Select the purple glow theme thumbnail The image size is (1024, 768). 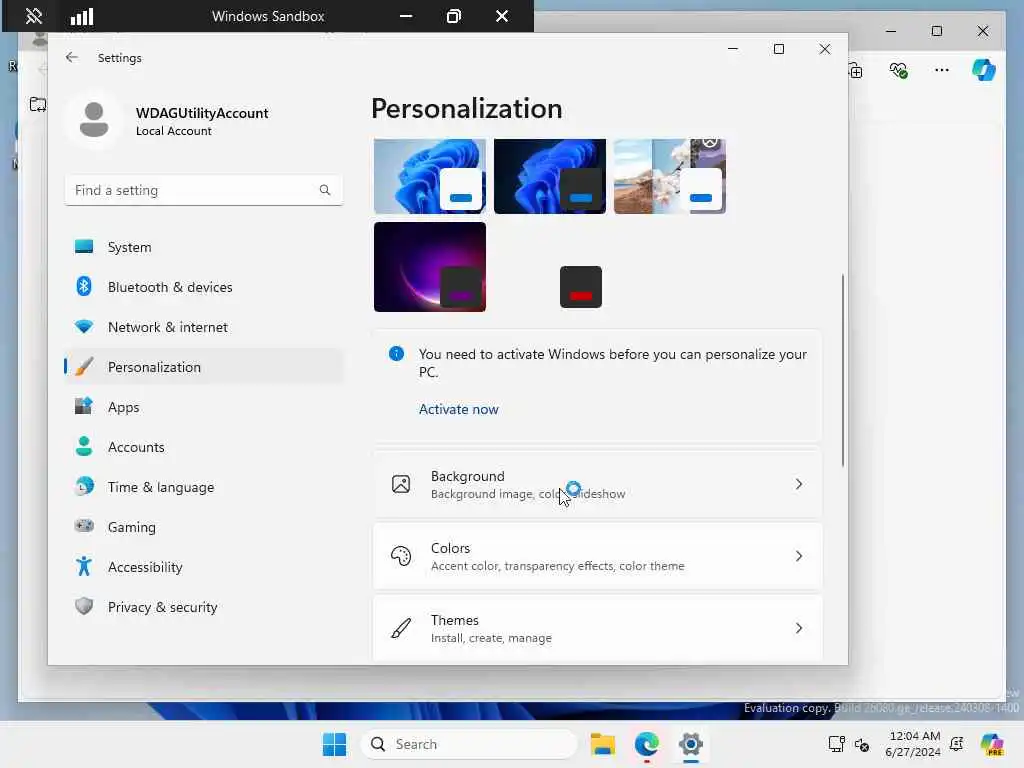tap(430, 267)
